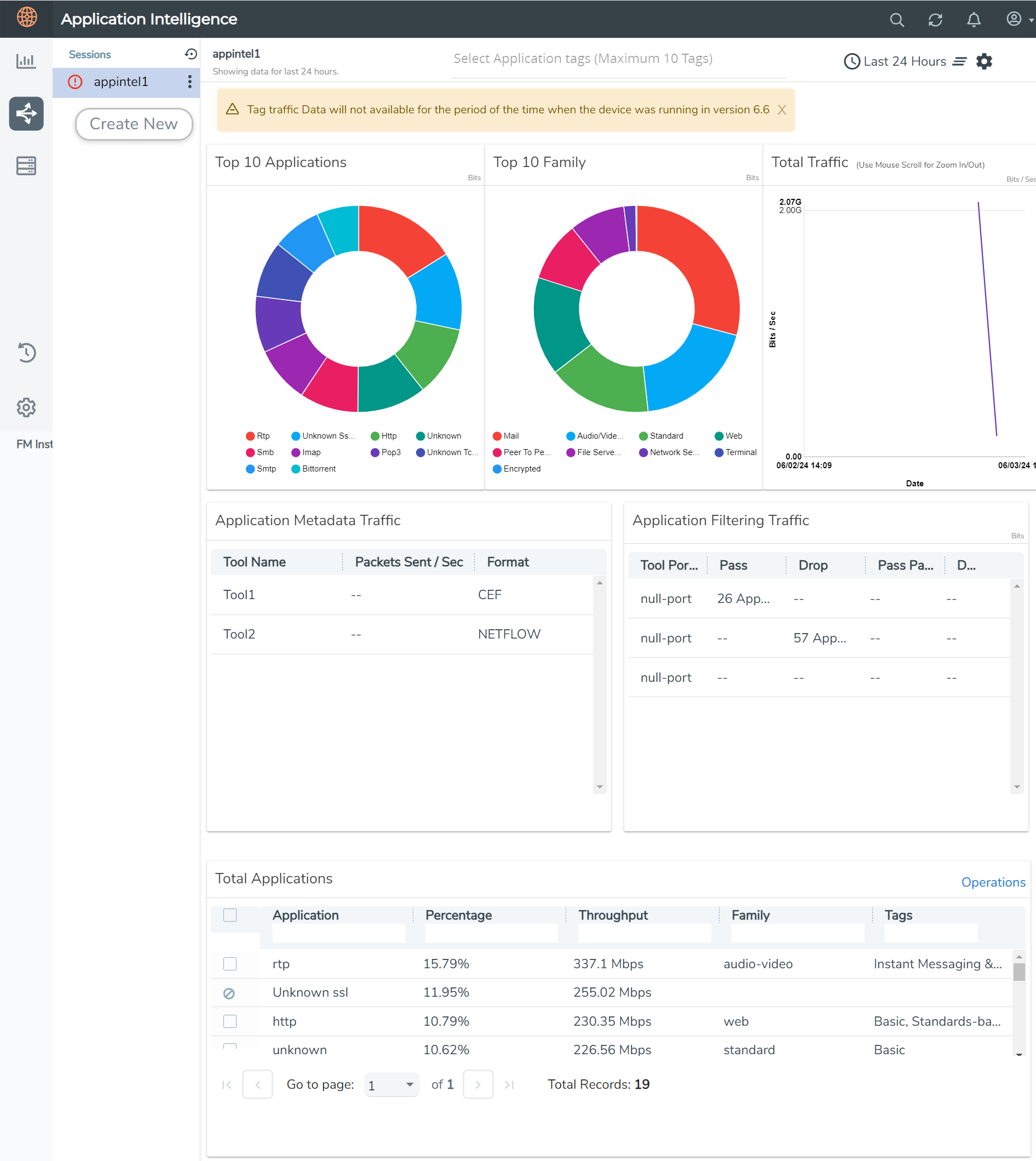The image size is (1036, 1161).
Task: Click the refresh icon in header
Action: (935, 20)
